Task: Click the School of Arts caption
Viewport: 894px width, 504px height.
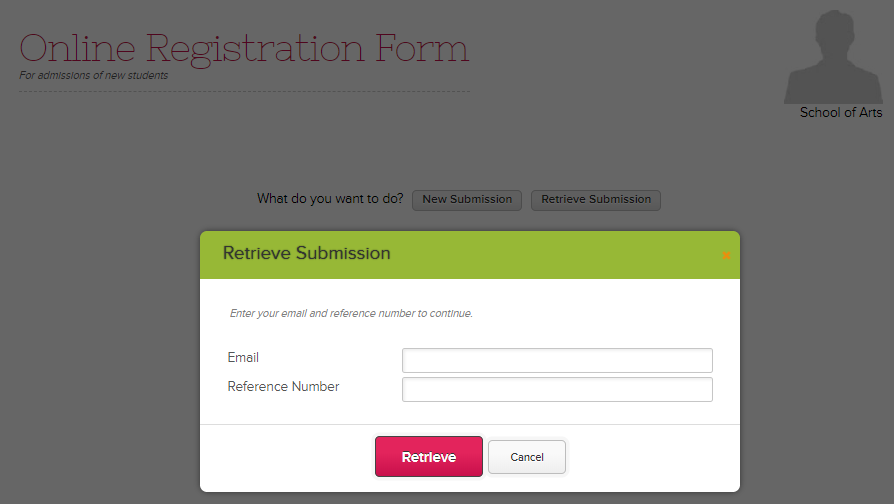Action: pos(840,113)
